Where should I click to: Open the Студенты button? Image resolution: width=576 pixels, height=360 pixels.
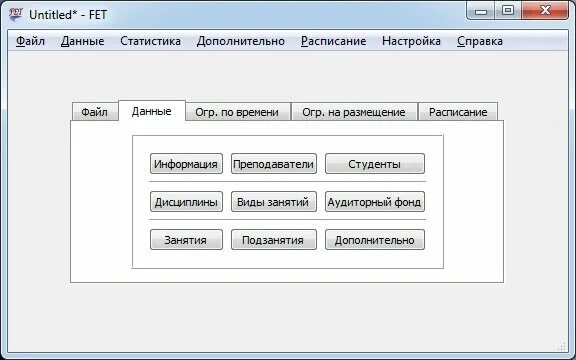tap(375, 164)
